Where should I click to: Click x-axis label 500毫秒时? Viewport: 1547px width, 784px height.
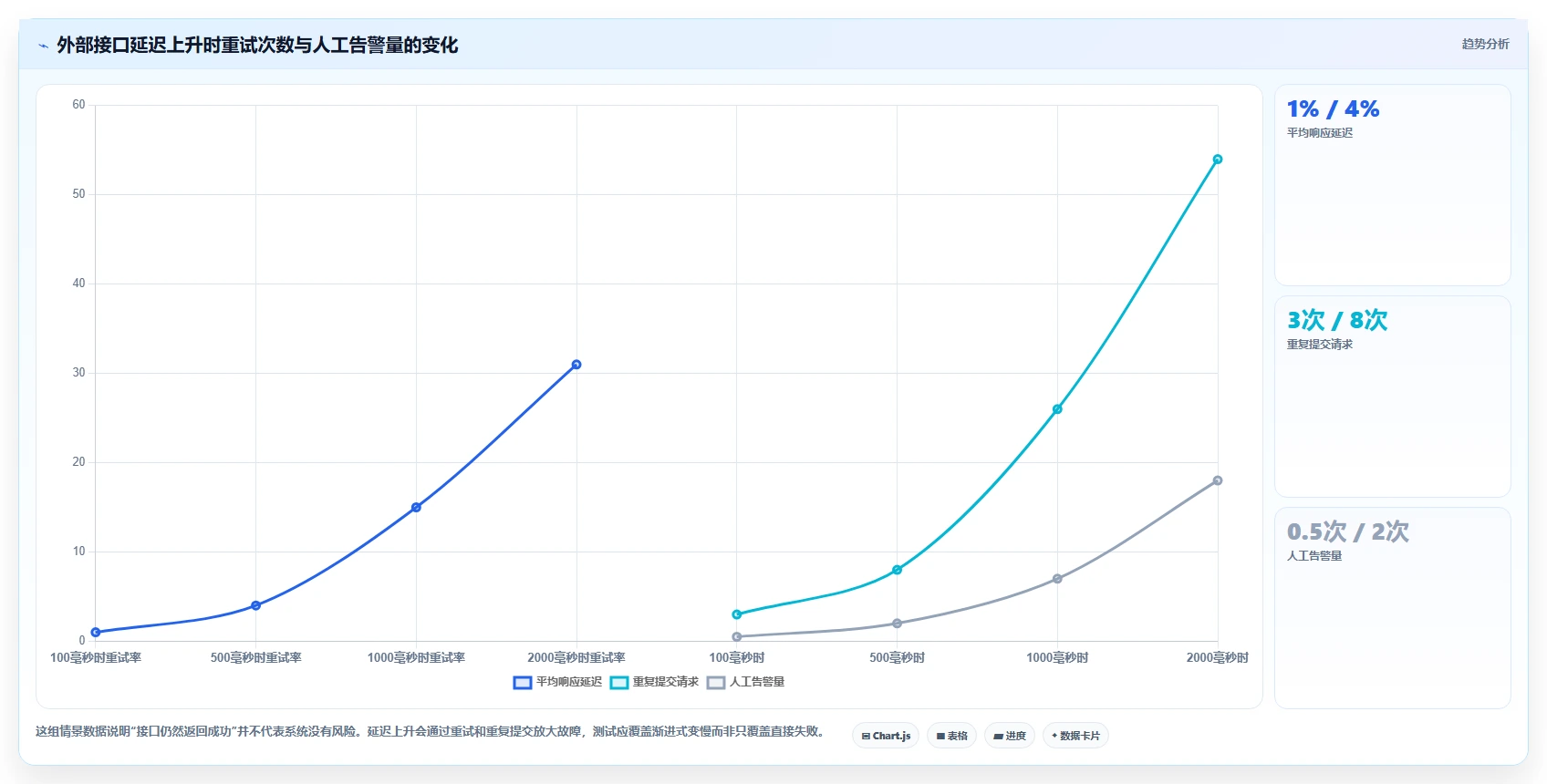[898, 657]
